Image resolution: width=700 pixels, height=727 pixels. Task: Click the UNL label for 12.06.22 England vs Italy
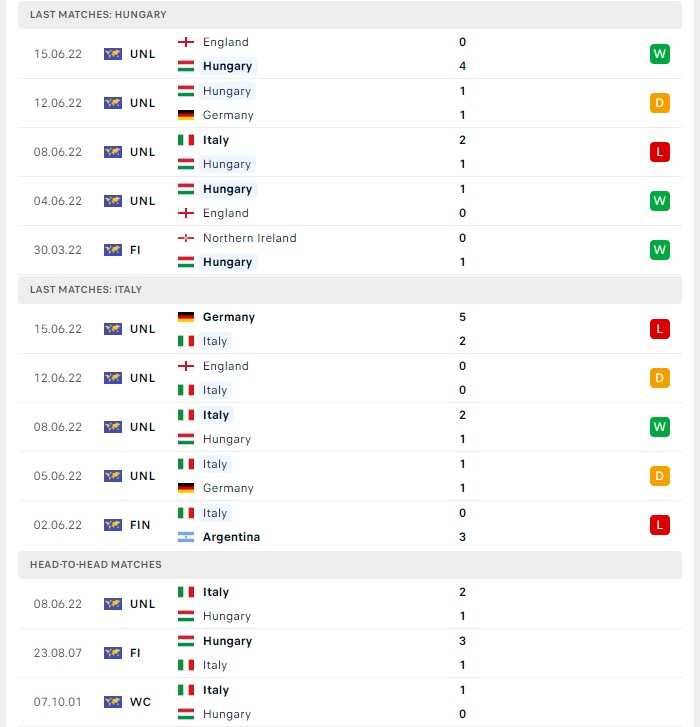[x=142, y=378]
